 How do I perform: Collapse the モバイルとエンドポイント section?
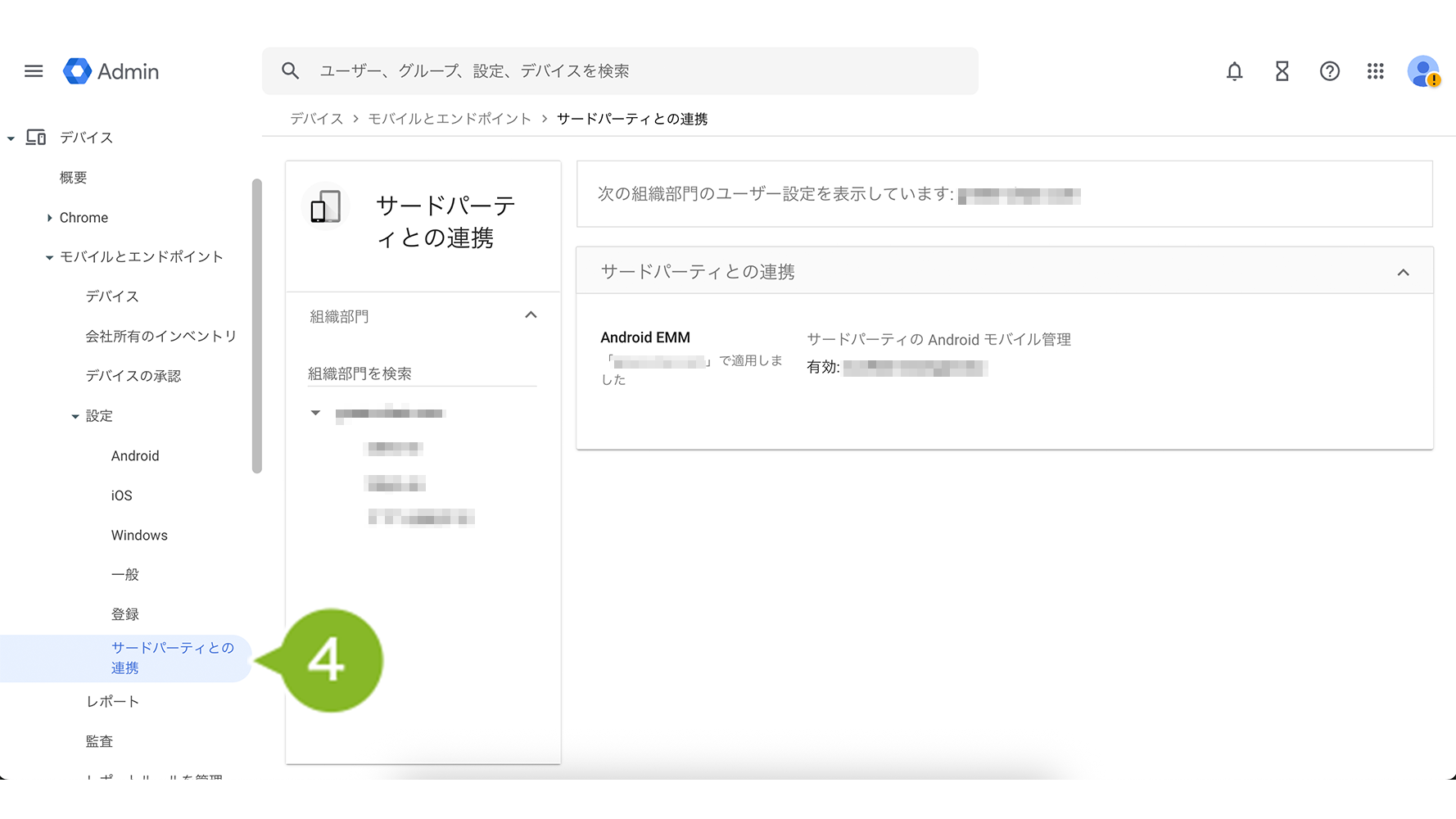pyautogui.click(x=50, y=257)
